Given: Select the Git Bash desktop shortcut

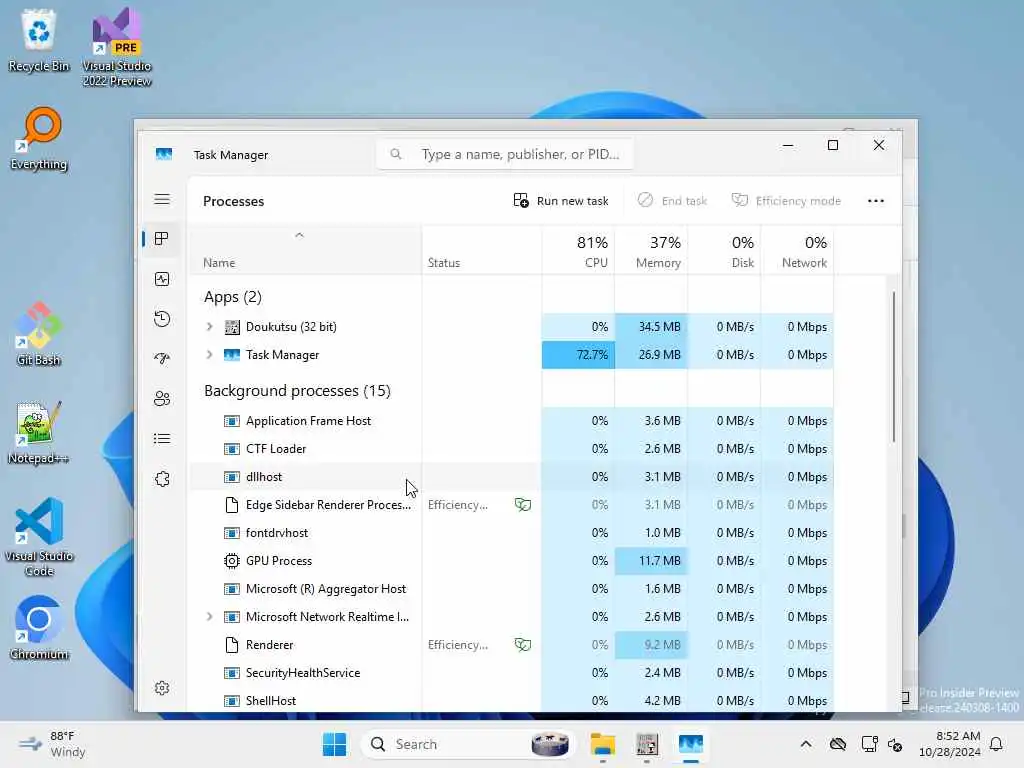Looking at the screenshot, I should point(39,334).
